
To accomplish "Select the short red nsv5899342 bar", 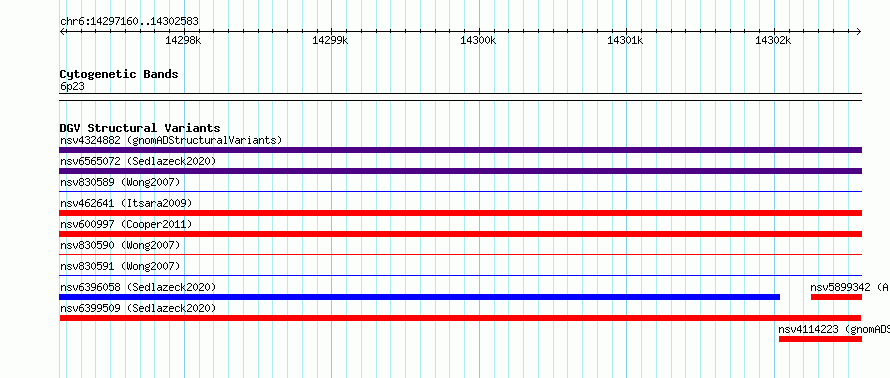I will point(837,297).
